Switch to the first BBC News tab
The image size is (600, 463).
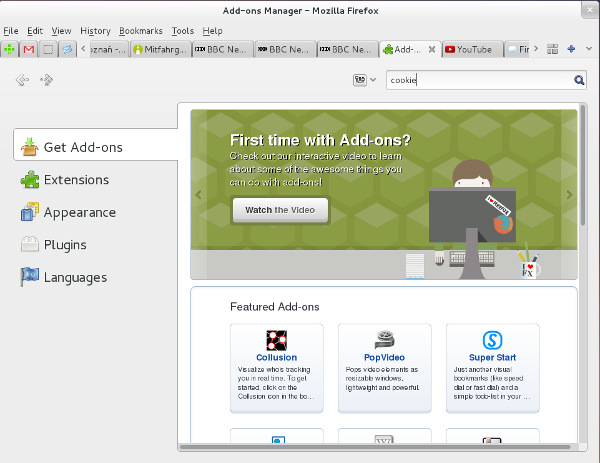(223, 49)
